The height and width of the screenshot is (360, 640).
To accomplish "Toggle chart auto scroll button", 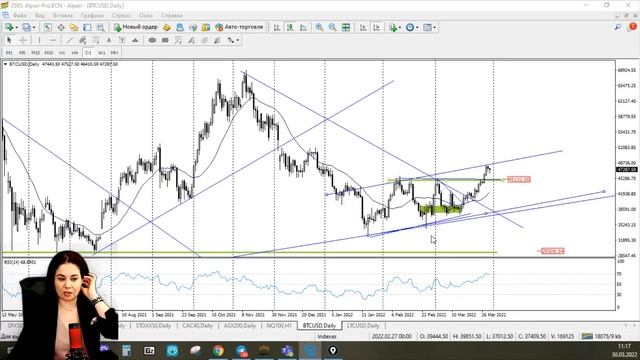I will (363, 27).
